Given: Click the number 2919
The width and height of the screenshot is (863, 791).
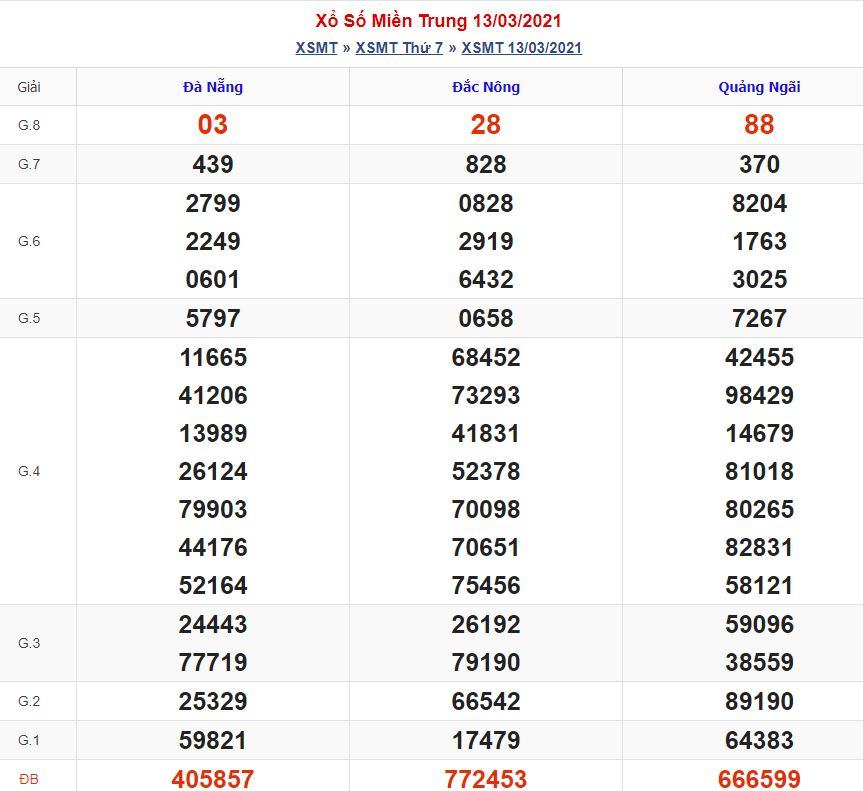Looking at the screenshot, I should coord(486,241).
